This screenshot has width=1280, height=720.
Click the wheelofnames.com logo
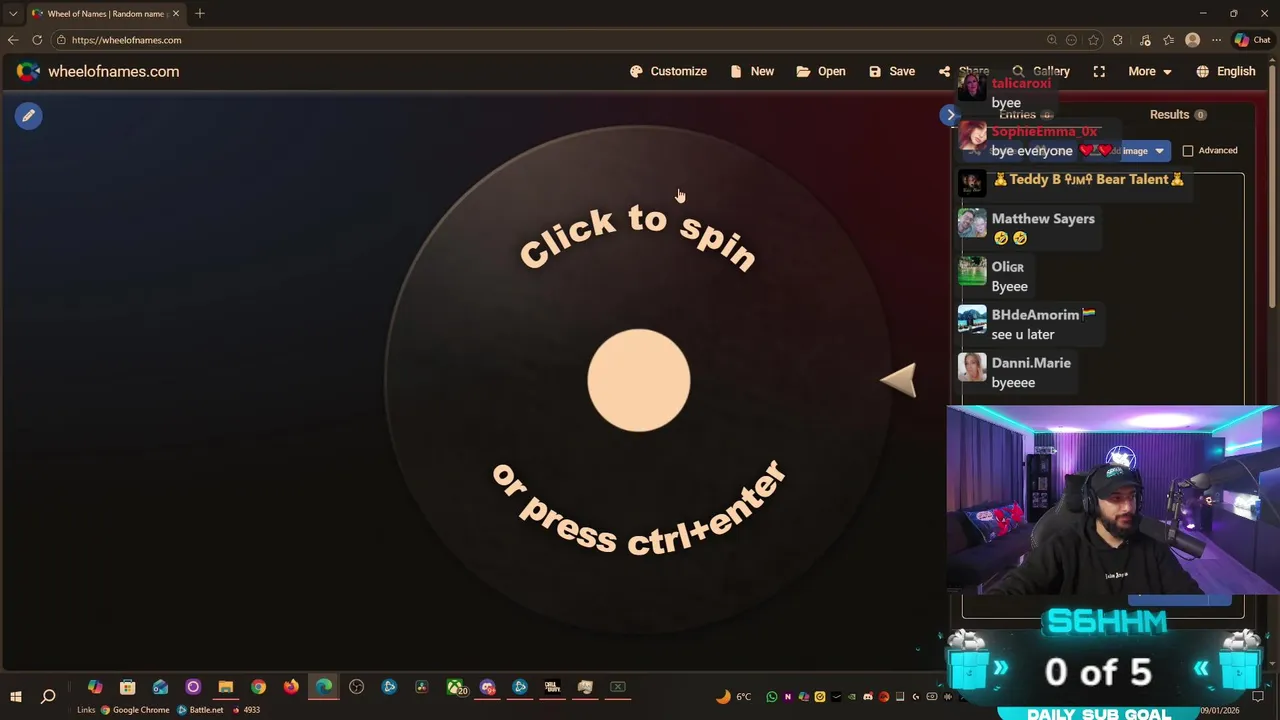98,71
